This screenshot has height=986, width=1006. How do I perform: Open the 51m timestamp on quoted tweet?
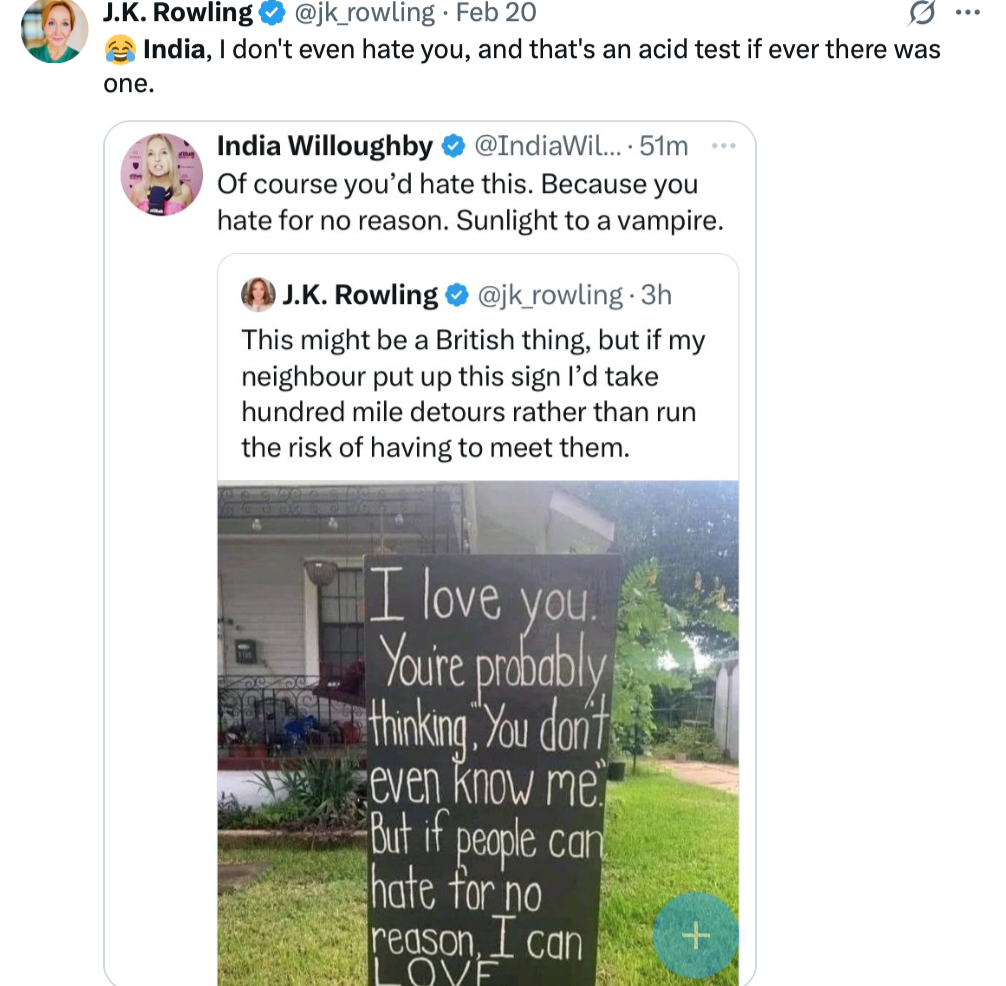663,146
